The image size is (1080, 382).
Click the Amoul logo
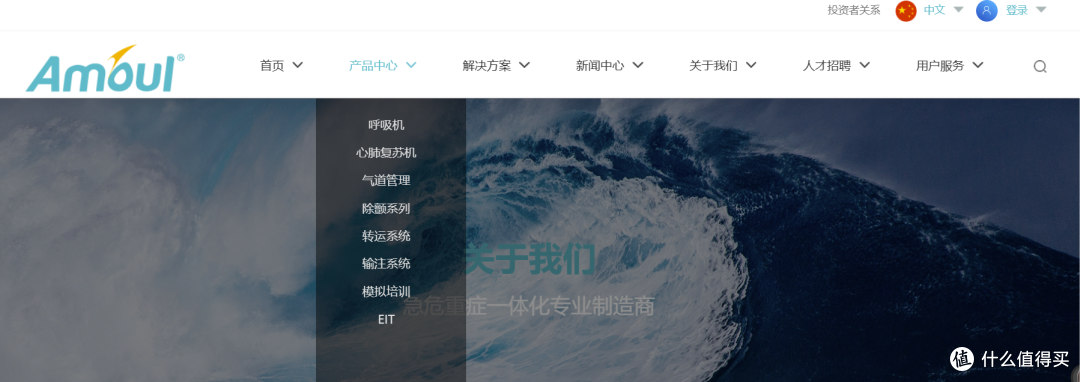[105, 69]
